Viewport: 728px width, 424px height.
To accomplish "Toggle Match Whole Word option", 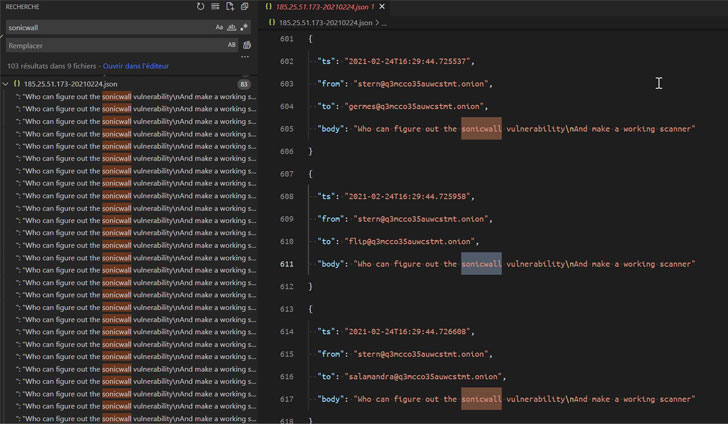I will pyautogui.click(x=232, y=27).
